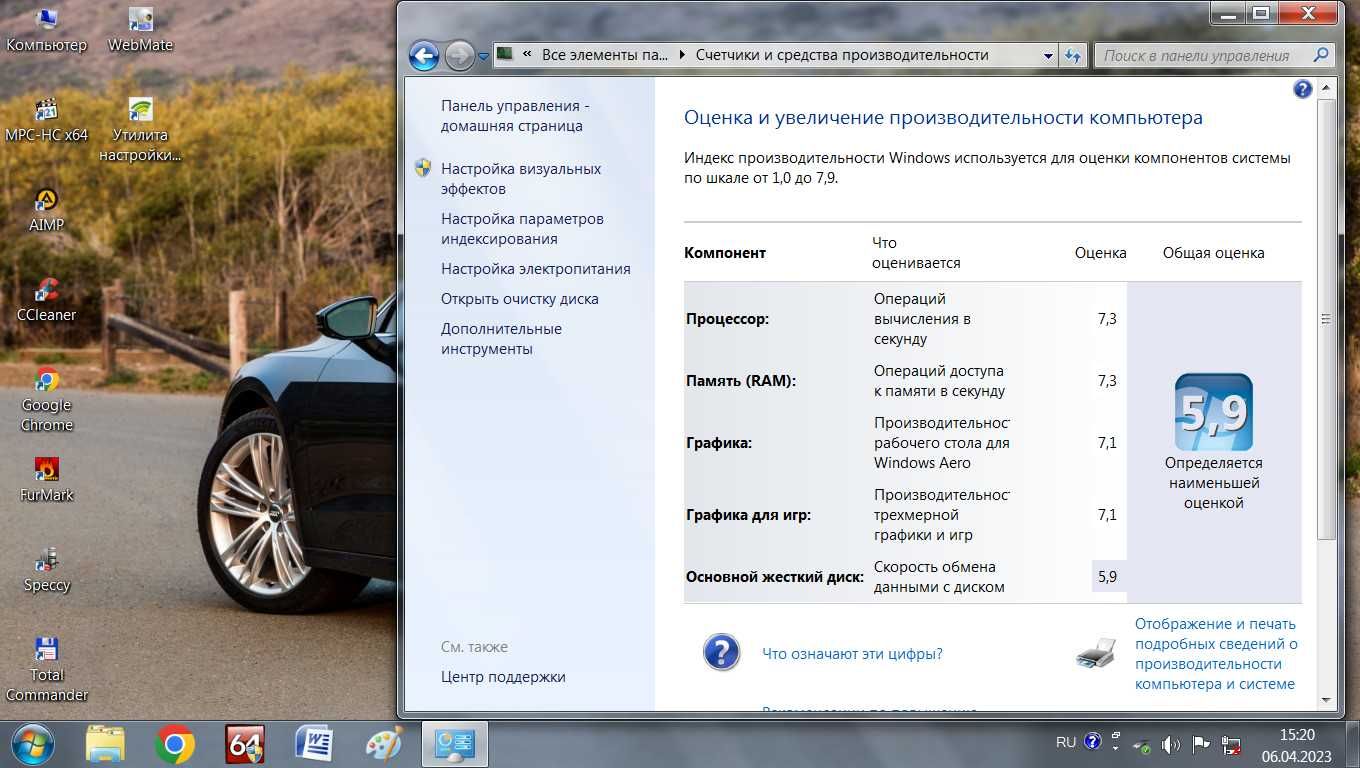Click the Процессор row label
The width and height of the screenshot is (1360, 768).
pyautogui.click(x=727, y=319)
